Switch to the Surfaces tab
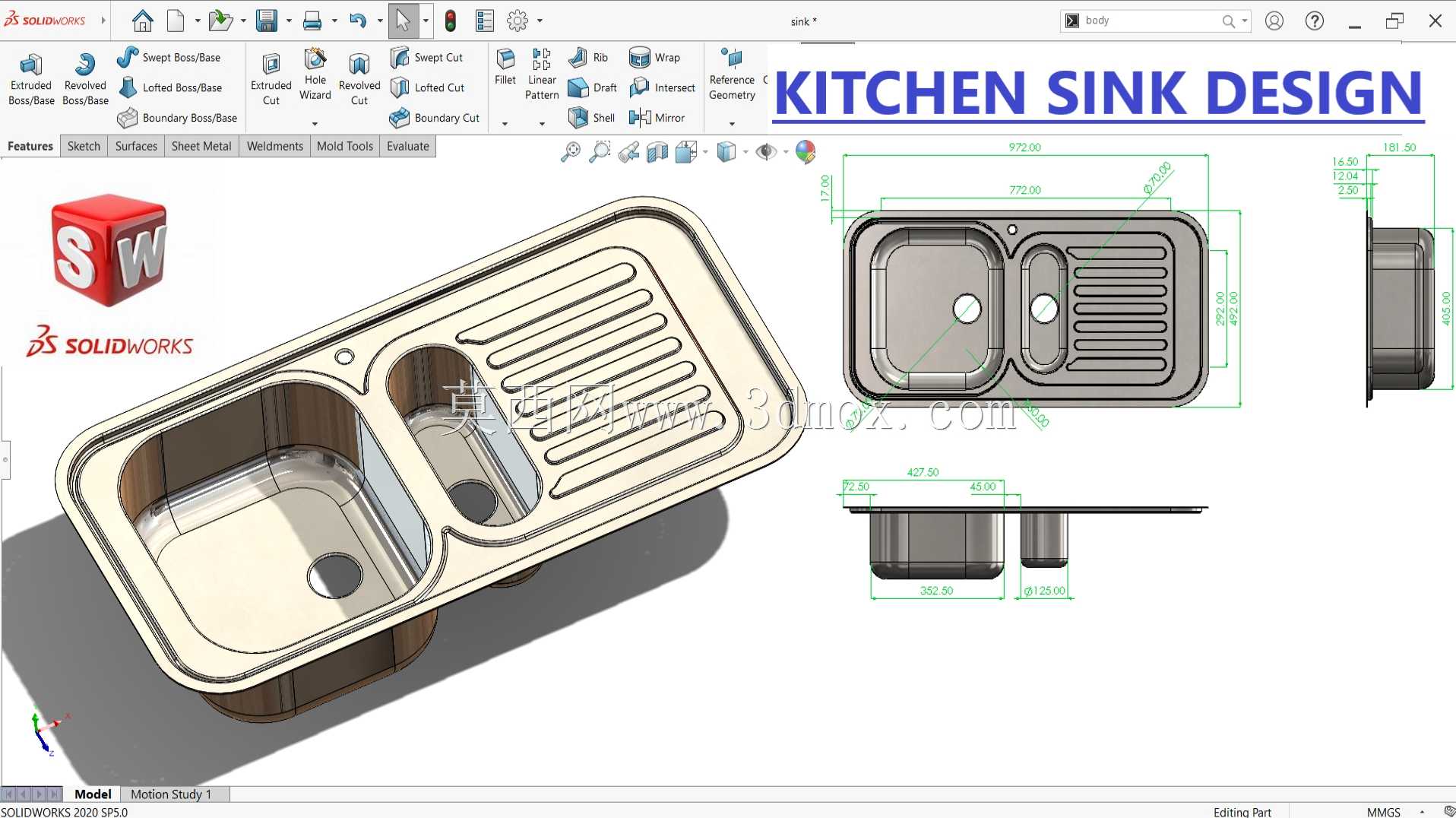 tap(136, 146)
